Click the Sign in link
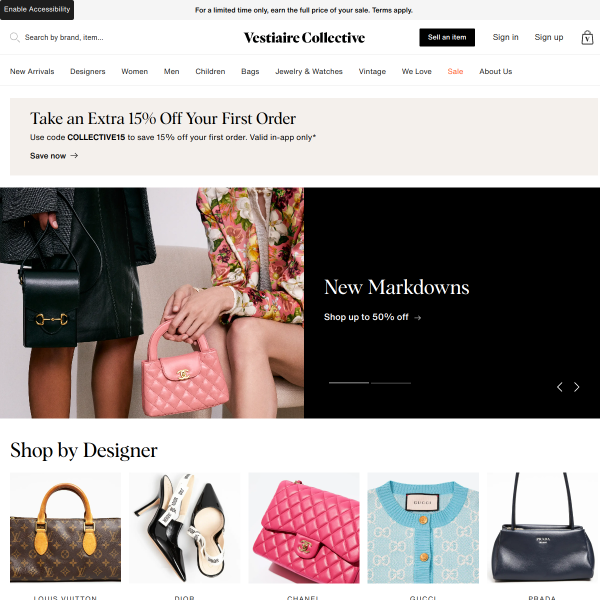Screen dimensions: 600x600 pos(505,38)
